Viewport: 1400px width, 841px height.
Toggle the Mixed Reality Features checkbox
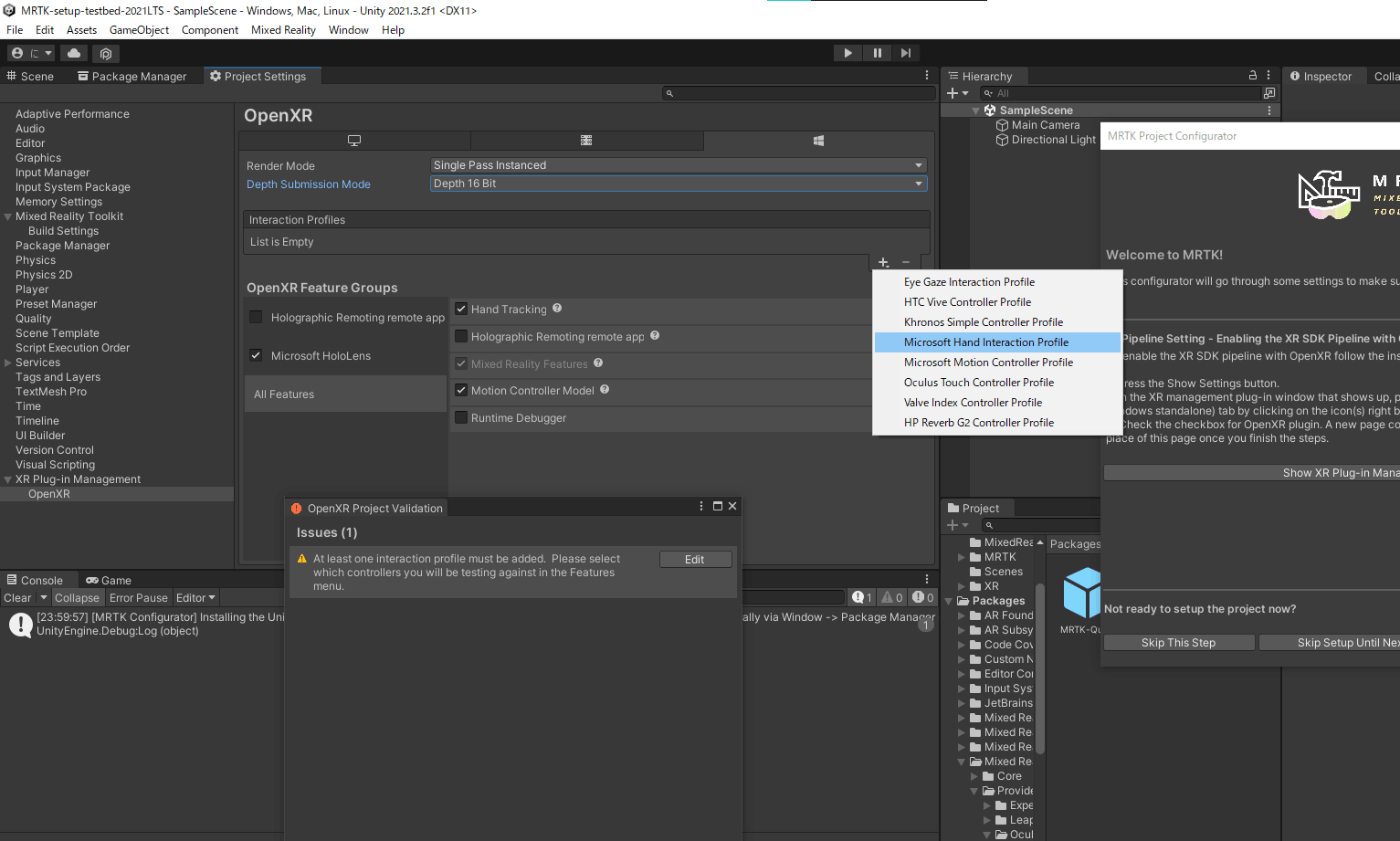(461, 364)
